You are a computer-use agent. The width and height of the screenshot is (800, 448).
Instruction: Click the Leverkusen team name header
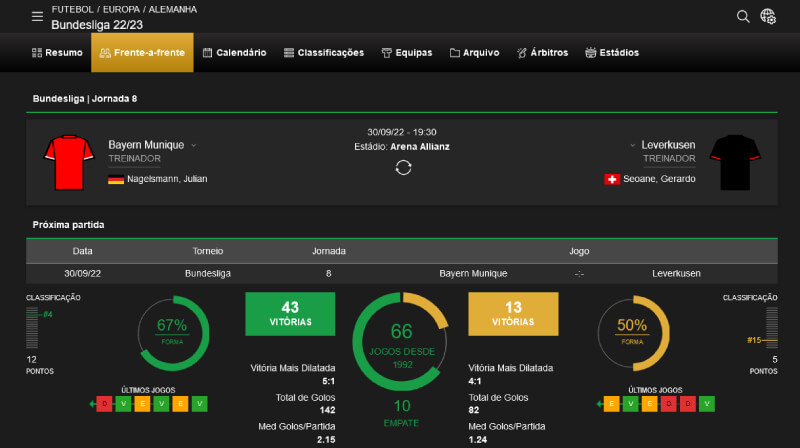(x=668, y=145)
